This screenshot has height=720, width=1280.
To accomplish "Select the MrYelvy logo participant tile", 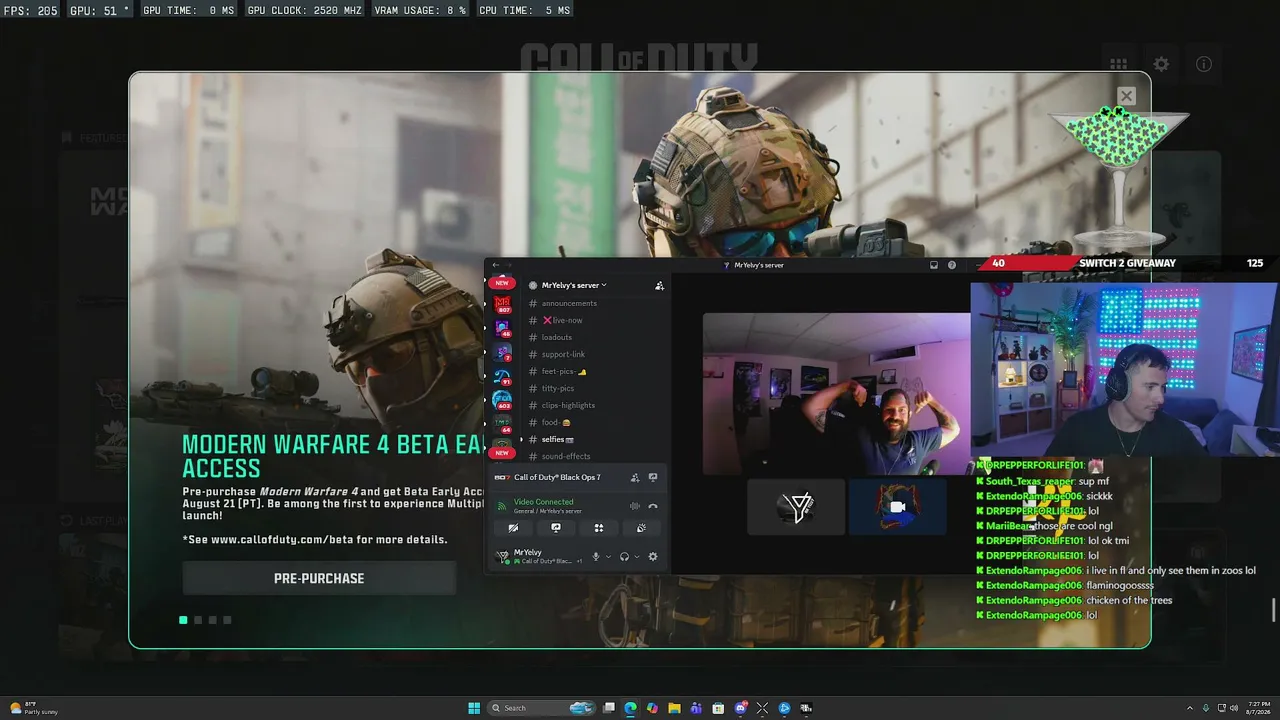I will (796, 507).
